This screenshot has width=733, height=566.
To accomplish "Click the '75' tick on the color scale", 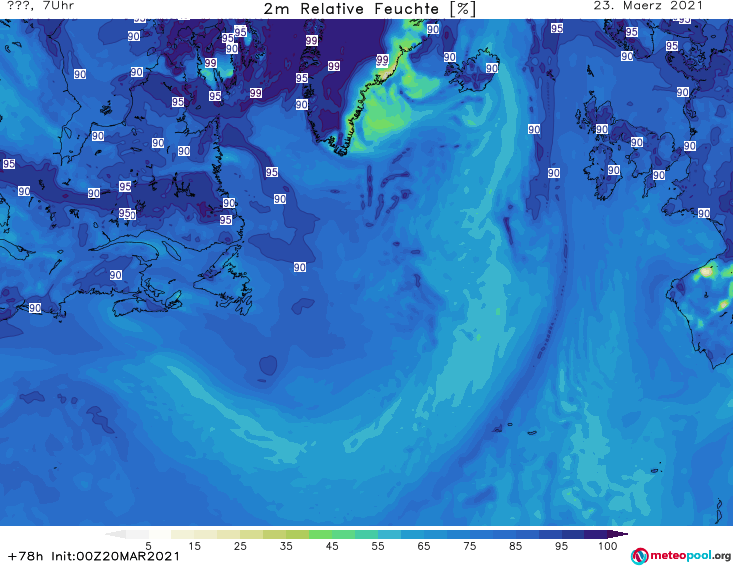I will (x=469, y=546).
